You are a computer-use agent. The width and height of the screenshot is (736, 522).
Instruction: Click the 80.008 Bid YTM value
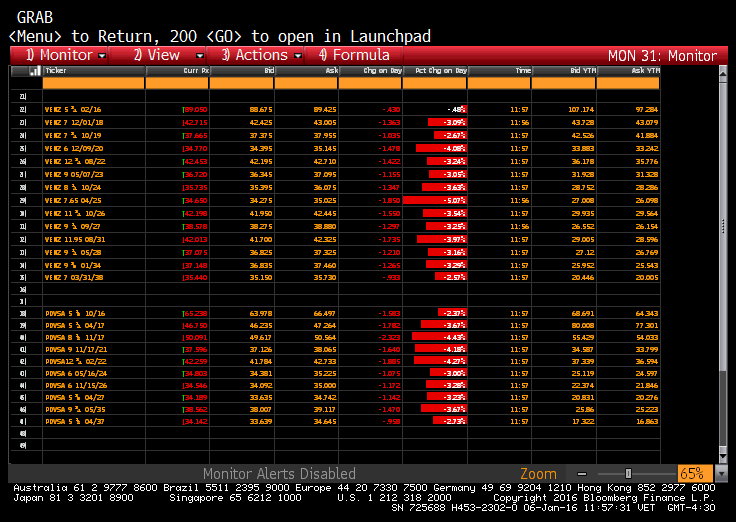[x=583, y=325]
